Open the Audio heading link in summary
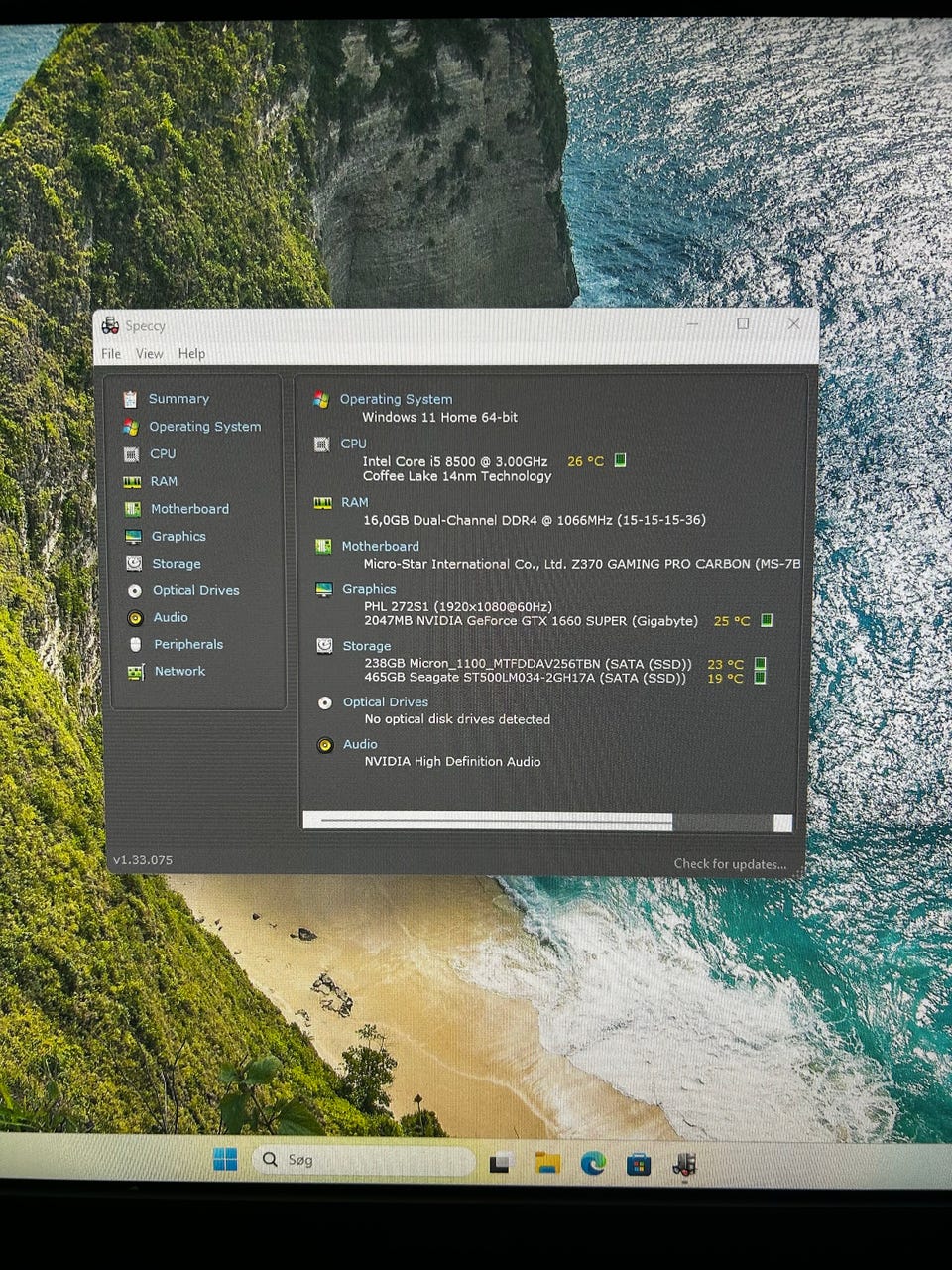Viewport: 952px width, 1270px height. [360, 744]
